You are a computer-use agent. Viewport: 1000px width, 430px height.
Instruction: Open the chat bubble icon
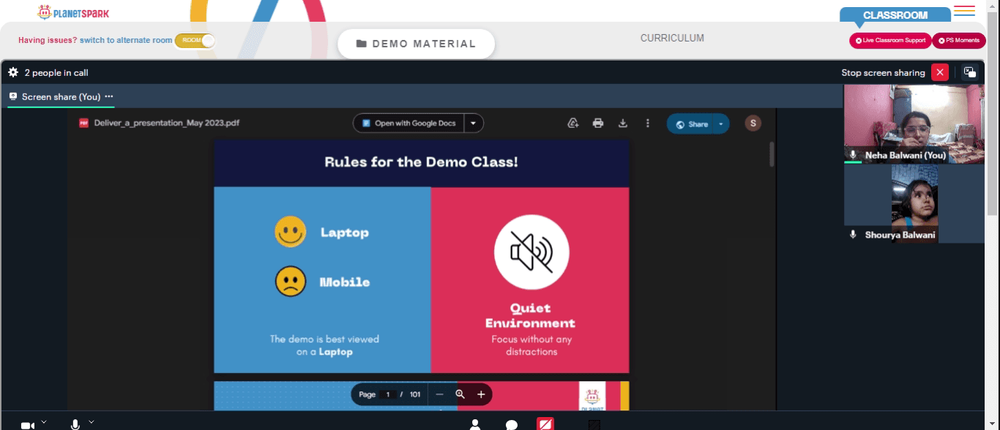(511, 425)
